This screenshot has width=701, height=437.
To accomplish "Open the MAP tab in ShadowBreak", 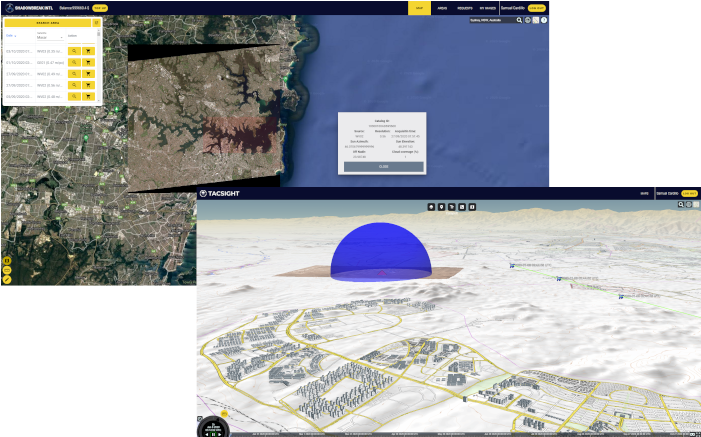I will pyautogui.click(x=419, y=8).
